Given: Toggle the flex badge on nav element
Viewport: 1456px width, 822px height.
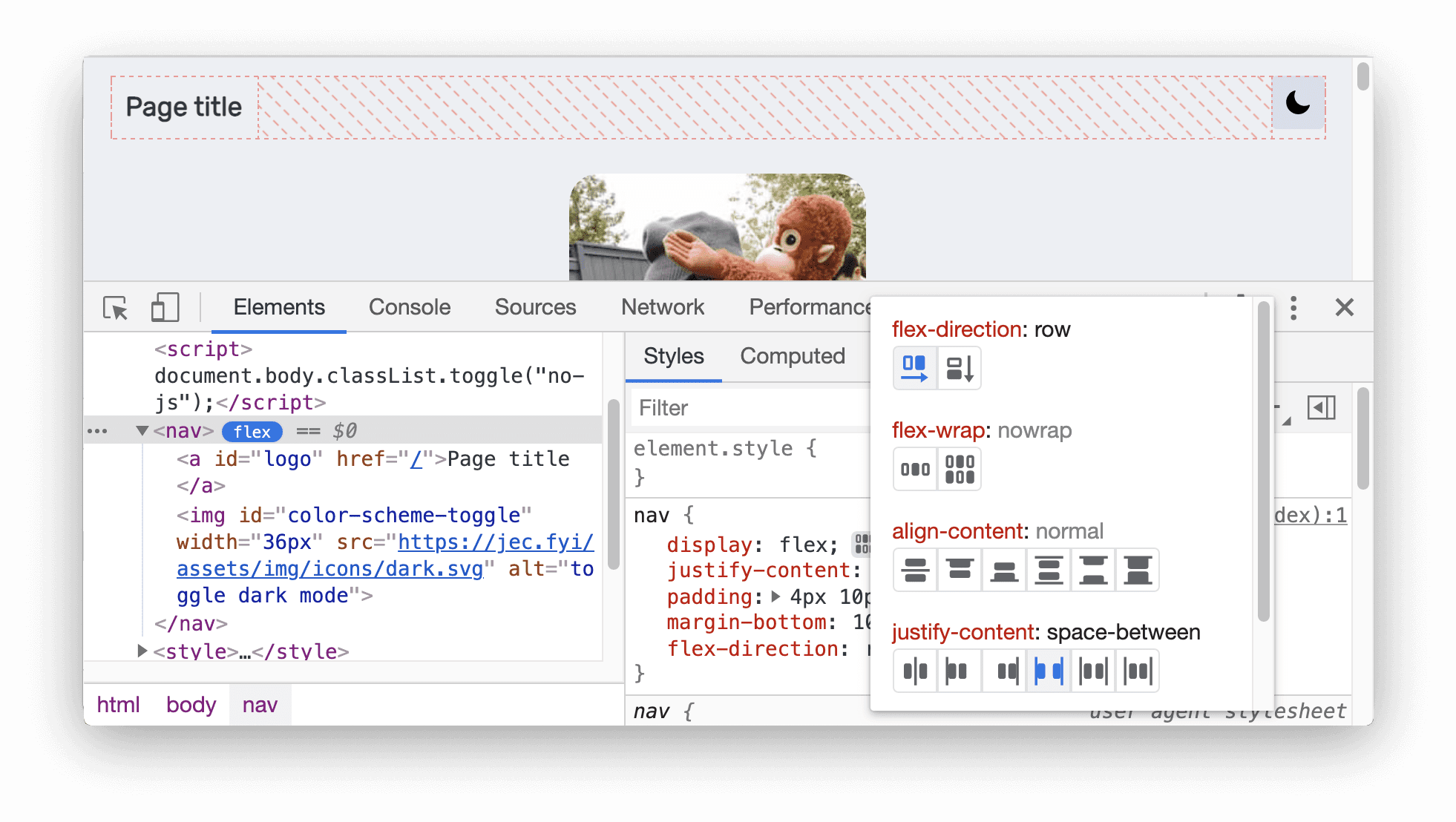Looking at the screenshot, I should [249, 431].
